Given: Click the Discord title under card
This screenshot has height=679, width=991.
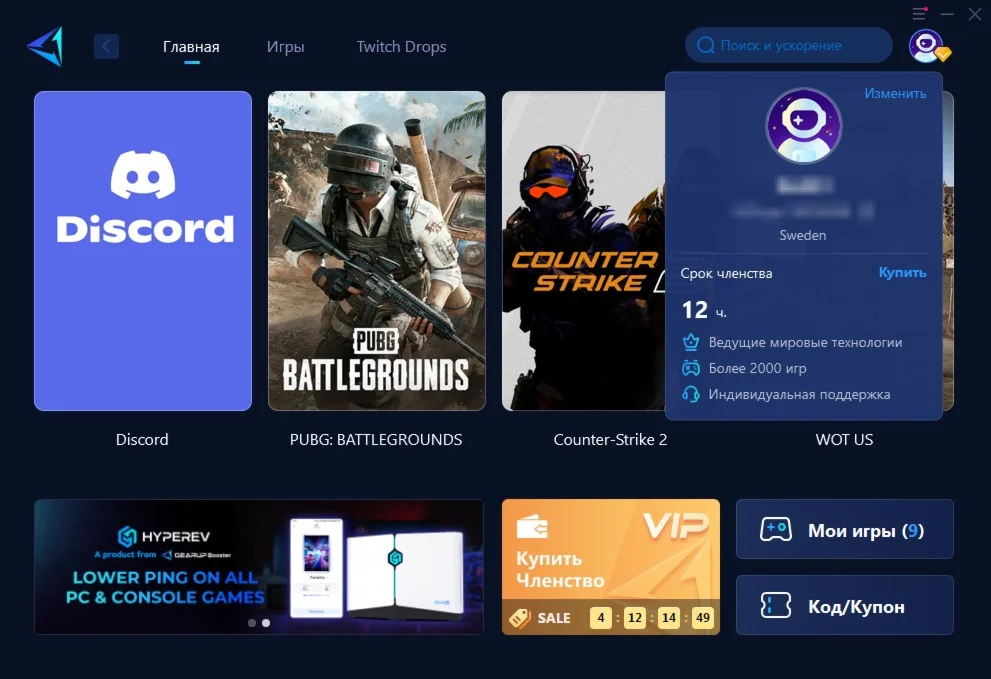Looking at the screenshot, I should (142, 439).
